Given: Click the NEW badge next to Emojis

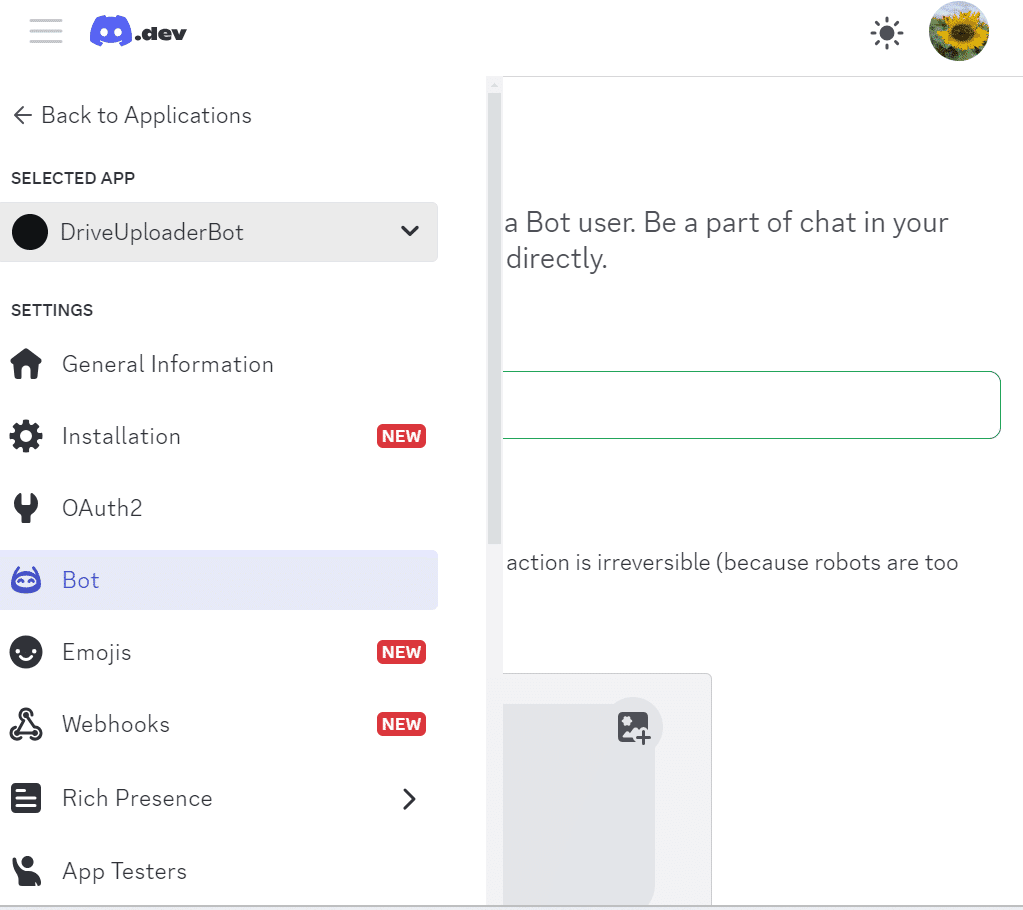Looking at the screenshot, I should pyautogui.click(x=401, y=652).
